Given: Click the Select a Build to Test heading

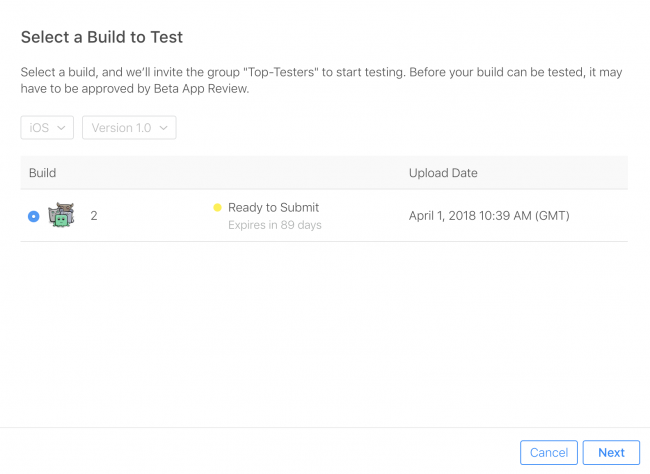Looking at the screenshot, I should click(x=102, y=38).
